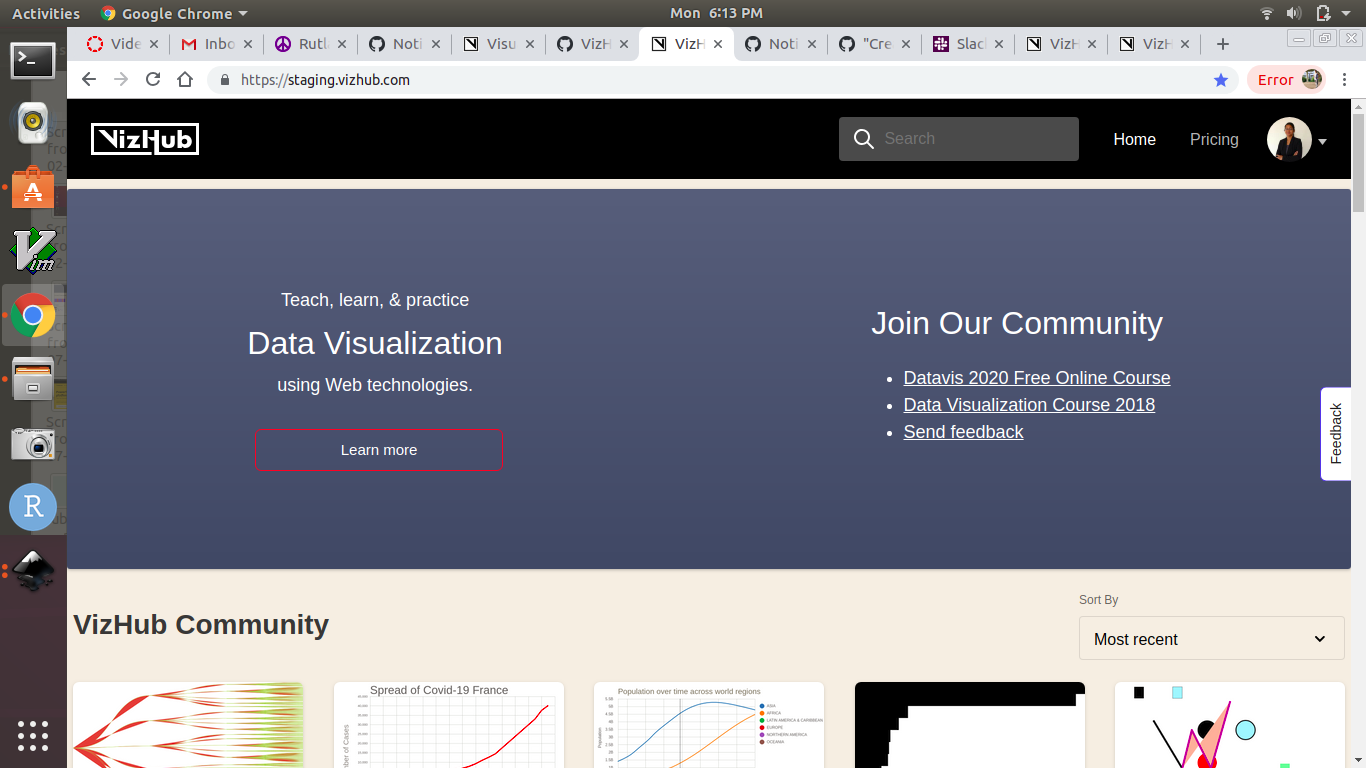Click the Learn more button
This screenshot has width=1366, height=768.
coord(379,449)
